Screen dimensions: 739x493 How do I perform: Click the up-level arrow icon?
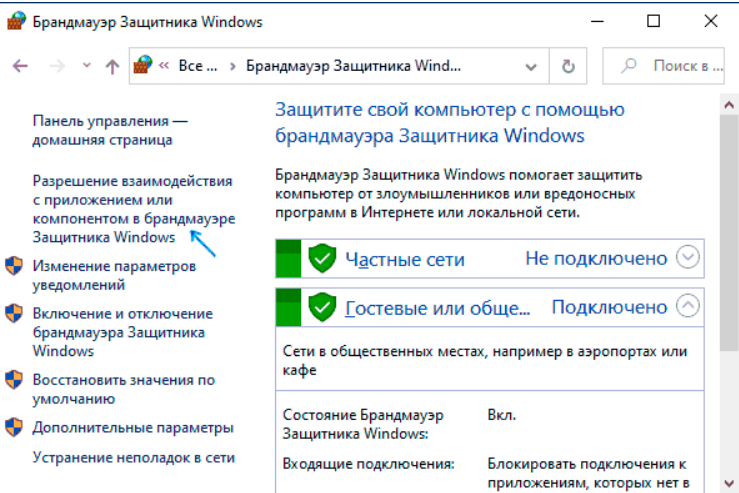tap(112, 67)
